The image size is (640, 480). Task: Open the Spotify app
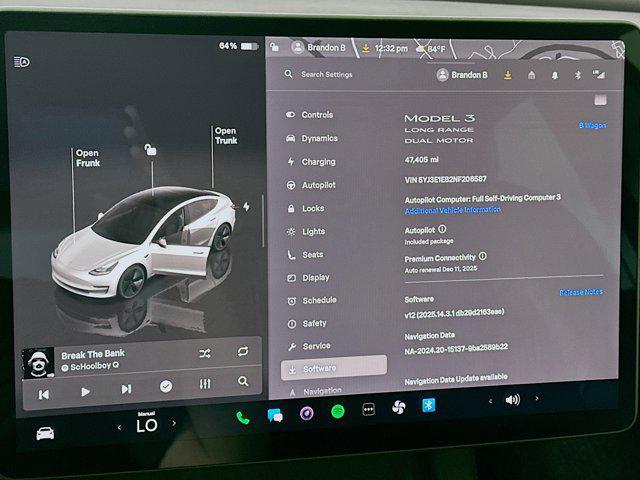tap(338, 411)
